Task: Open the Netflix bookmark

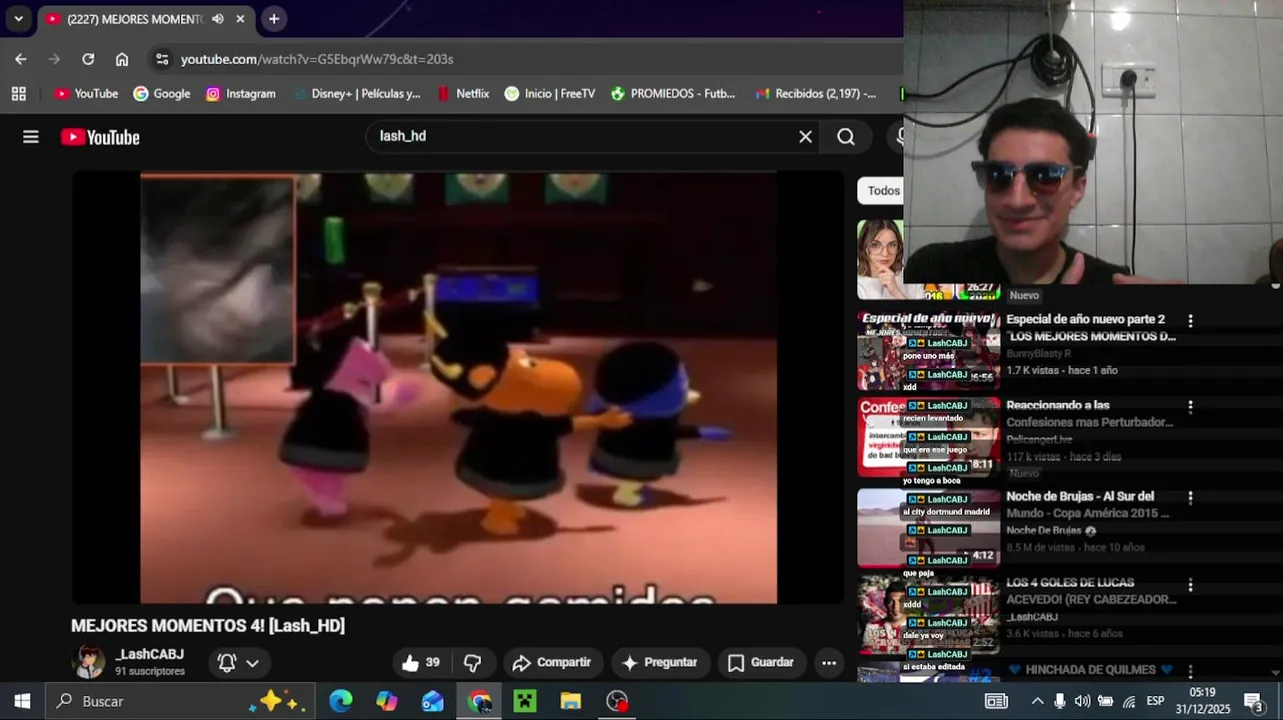Action: click(x=463, y=93)
